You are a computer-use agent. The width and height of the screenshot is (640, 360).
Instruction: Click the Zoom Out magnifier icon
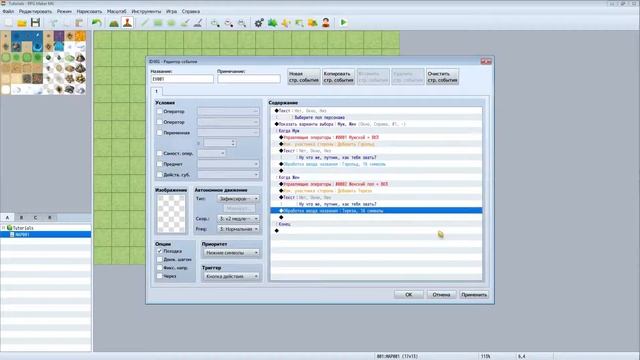point(229,23)
